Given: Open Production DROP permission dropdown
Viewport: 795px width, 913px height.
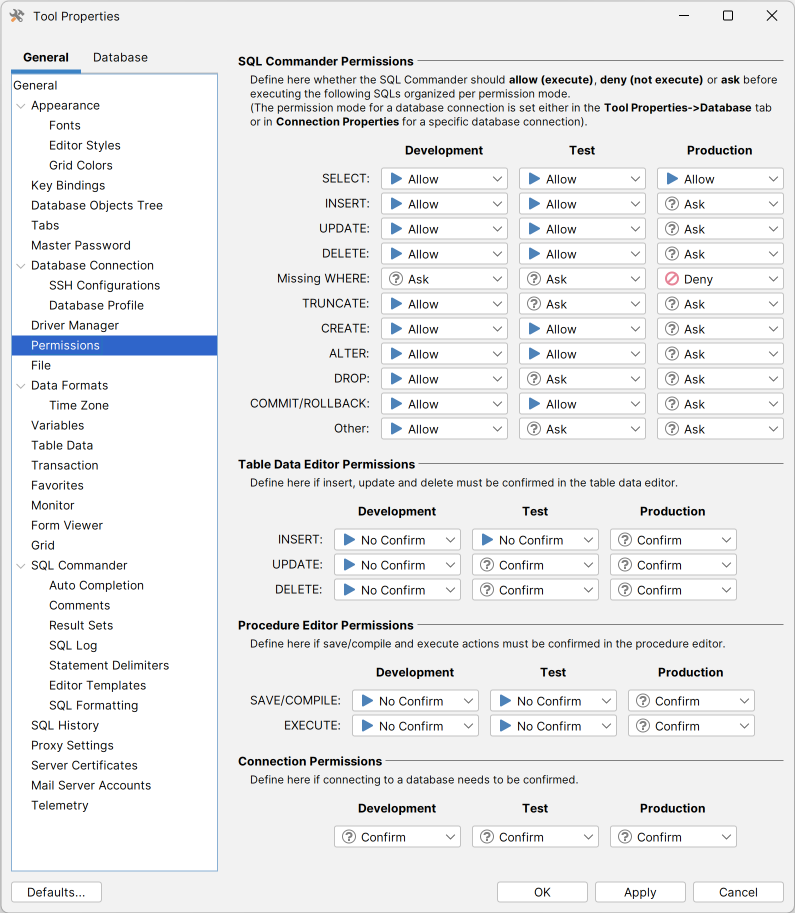Looking at the screenshot, I should coord(773,379).
